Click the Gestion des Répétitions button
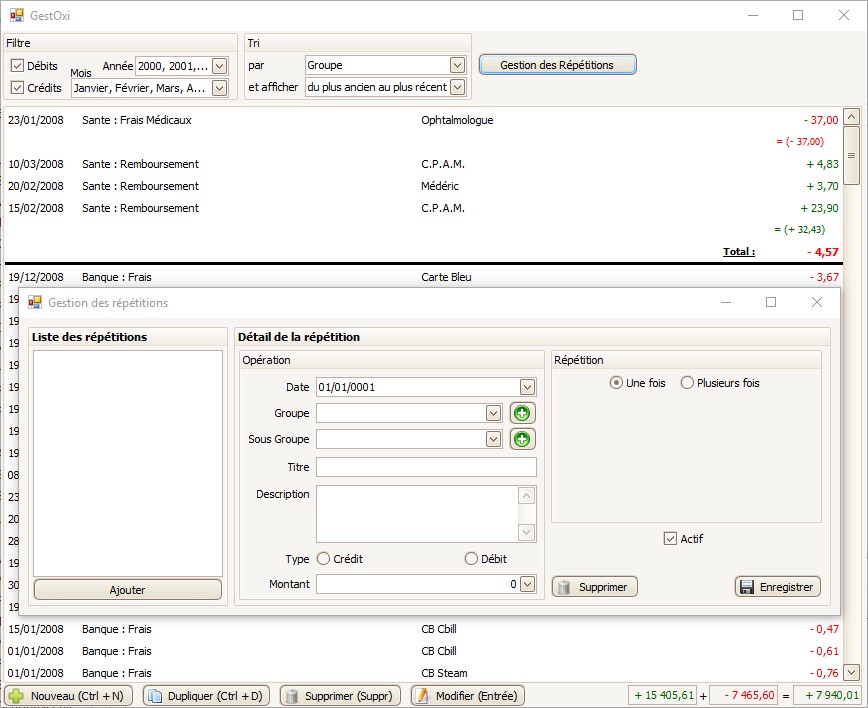The width and height of the screenshot is (868, 708). click(x=557, y=65)
